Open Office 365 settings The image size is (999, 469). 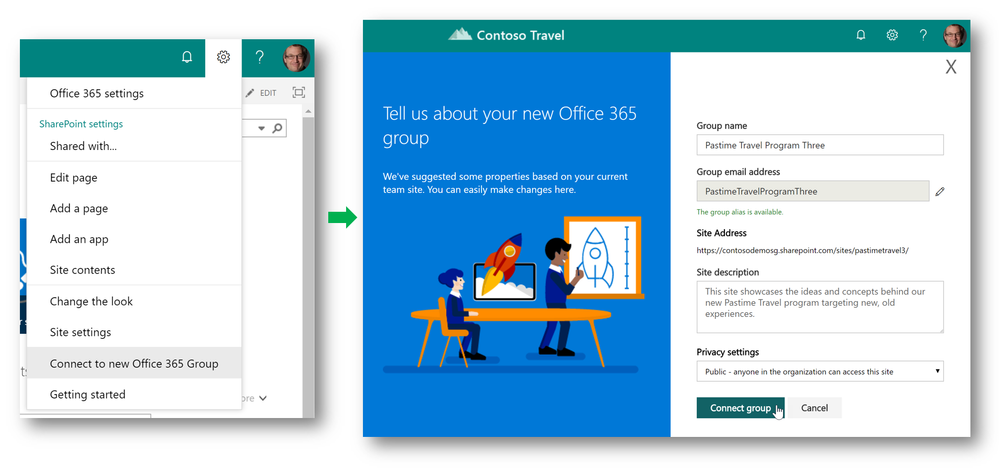point(134,93)
